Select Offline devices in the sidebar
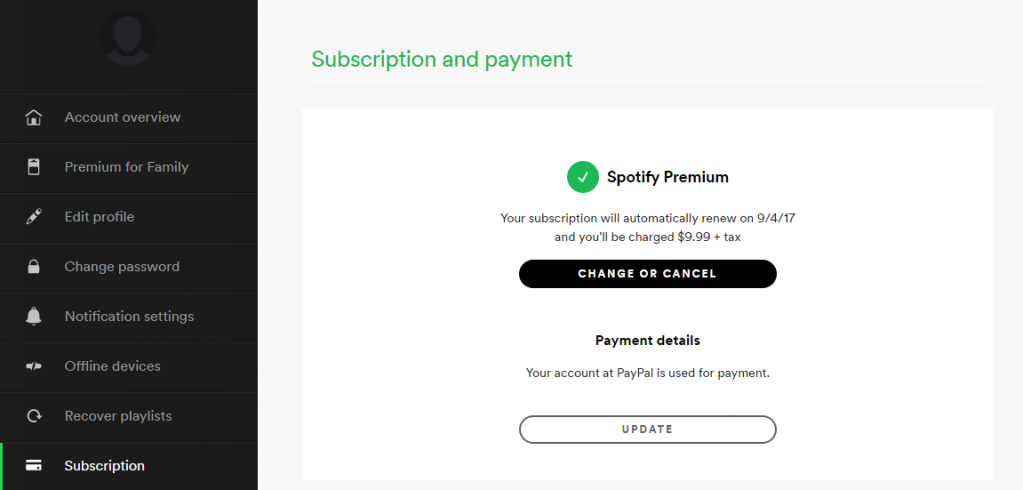The width and height of the screenshot is (1023, 490). [x=112, y=366]
